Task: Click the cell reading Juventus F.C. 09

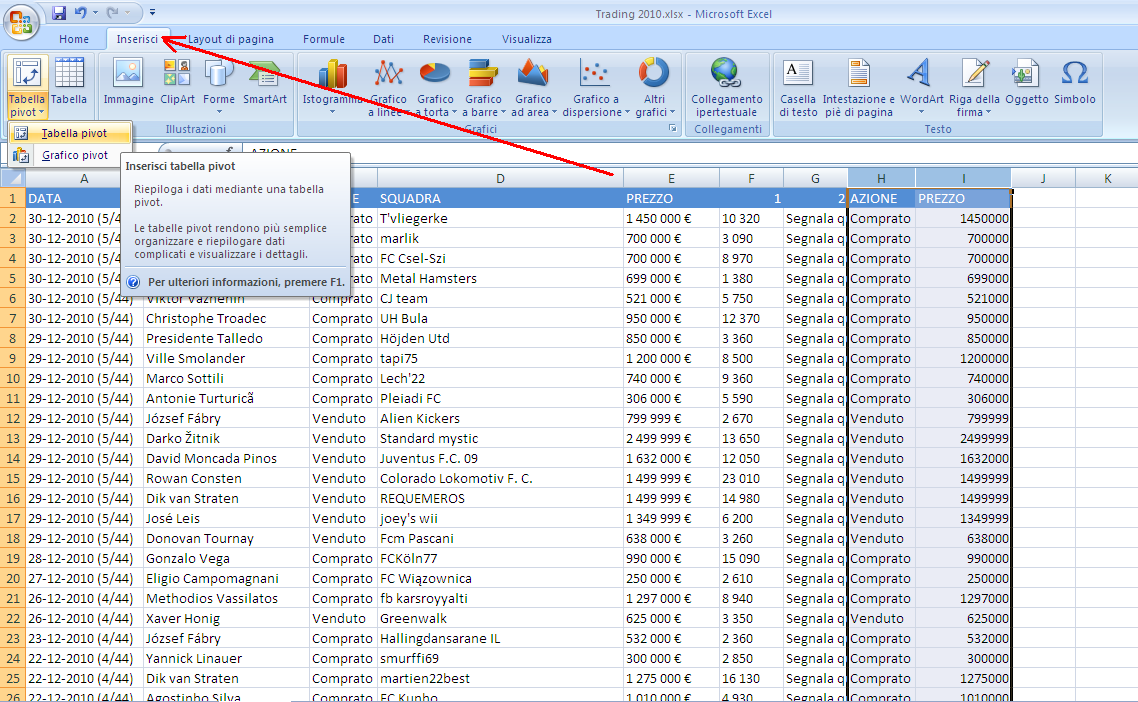Action: [x=500, y=458]
